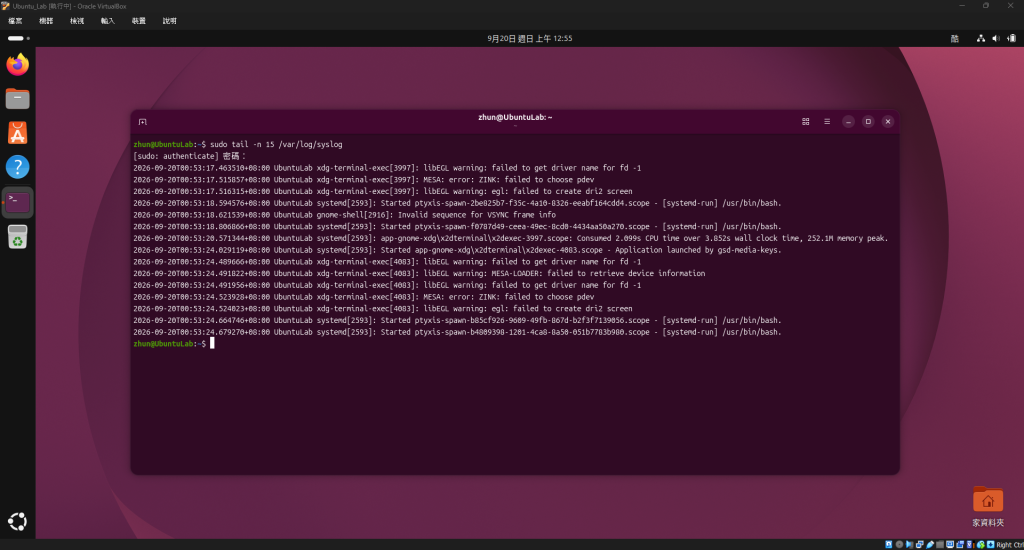Click the terminal title zhun@UbuntuLab:~
The image size is (1024, 550).
pyautogui.click(x=515, y=118)
